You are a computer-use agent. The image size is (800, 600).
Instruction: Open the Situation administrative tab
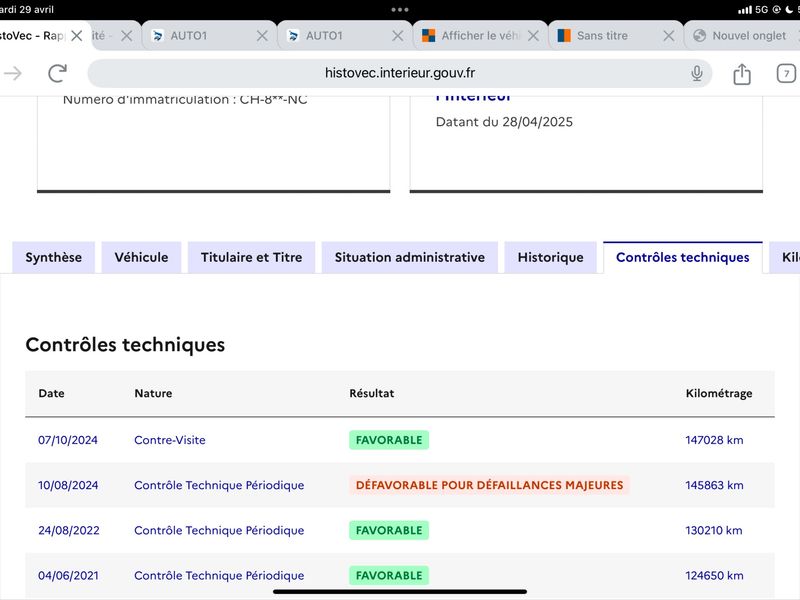410,257
